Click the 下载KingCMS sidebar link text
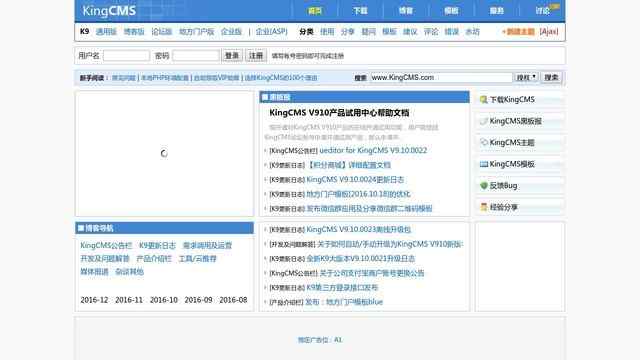 pos(512,100)
